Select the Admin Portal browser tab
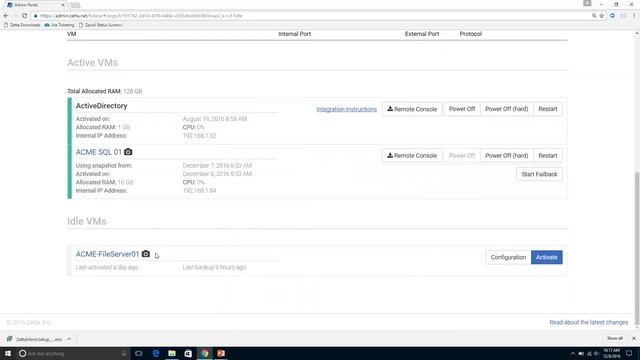The image size is (640, 360). click(36, 5)
